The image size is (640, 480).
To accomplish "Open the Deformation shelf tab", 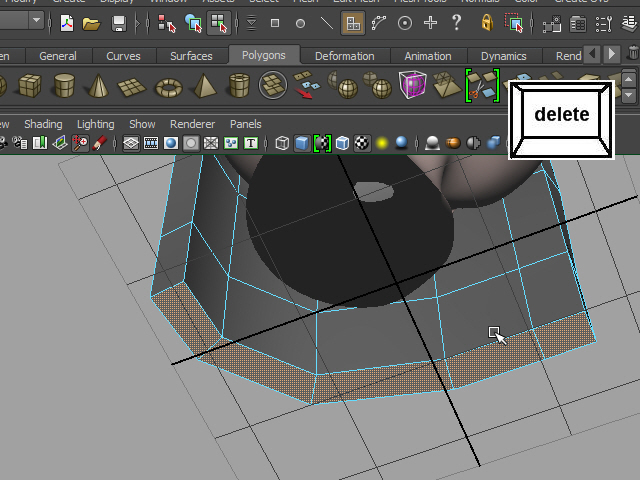I will click(x=344, y=56).
